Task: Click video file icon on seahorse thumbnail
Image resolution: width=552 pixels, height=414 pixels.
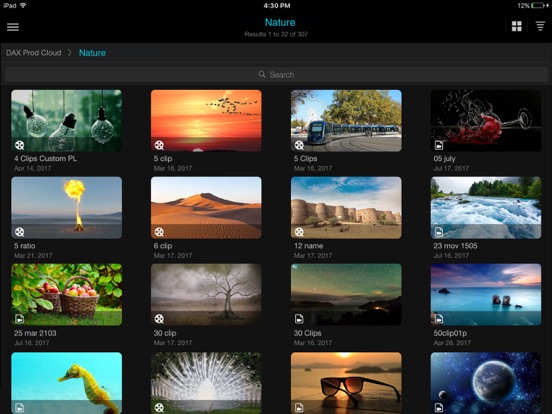Action: [x=20, y=408]
